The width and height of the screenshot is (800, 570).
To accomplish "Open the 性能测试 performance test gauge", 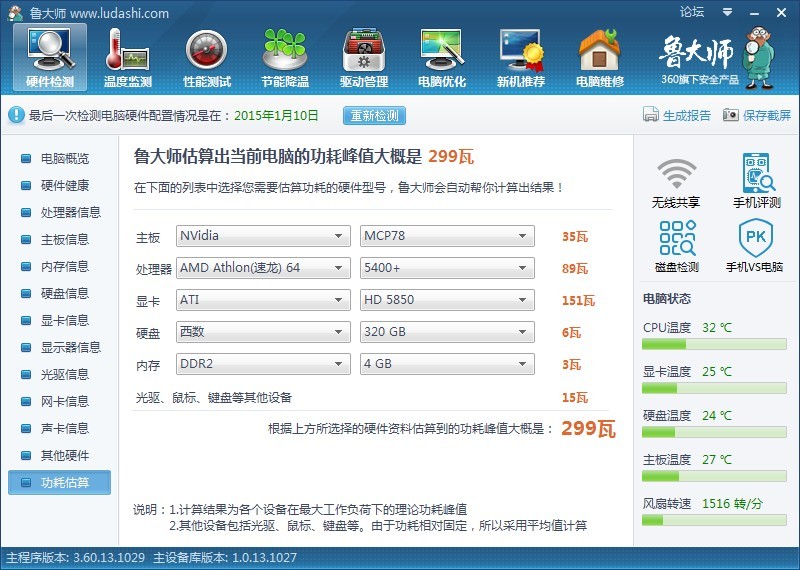I will click(207, 57).
